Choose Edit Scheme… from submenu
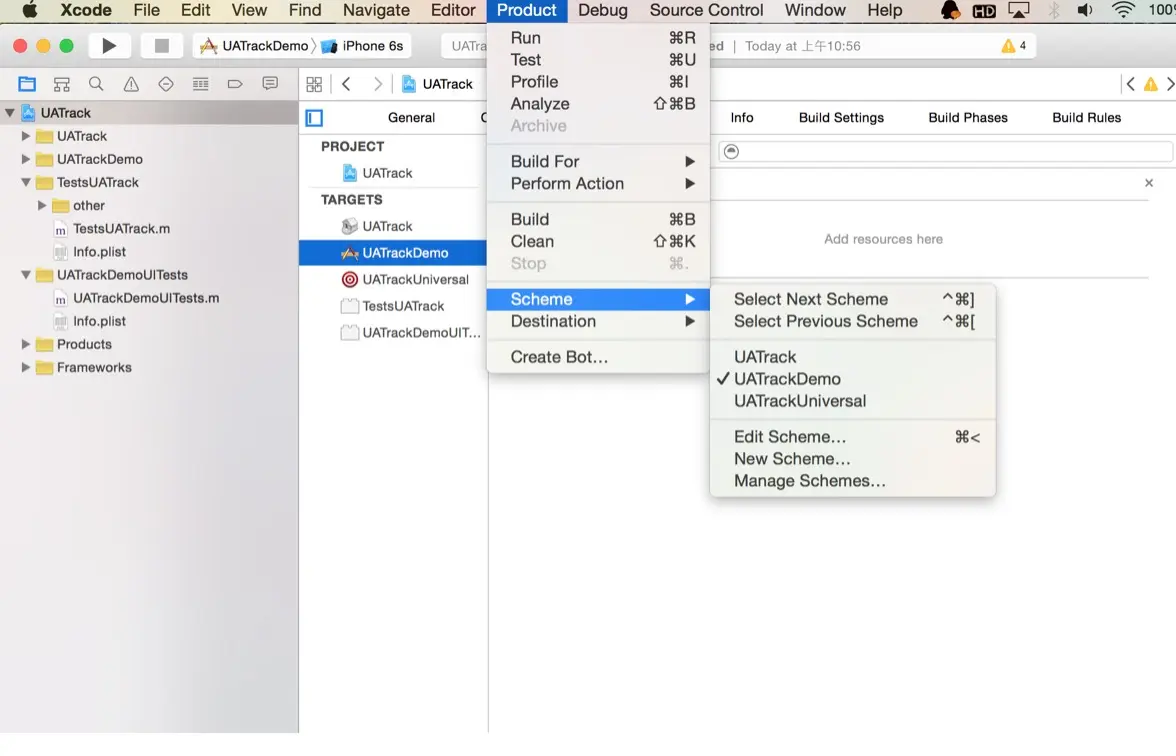 pos(853,437)
